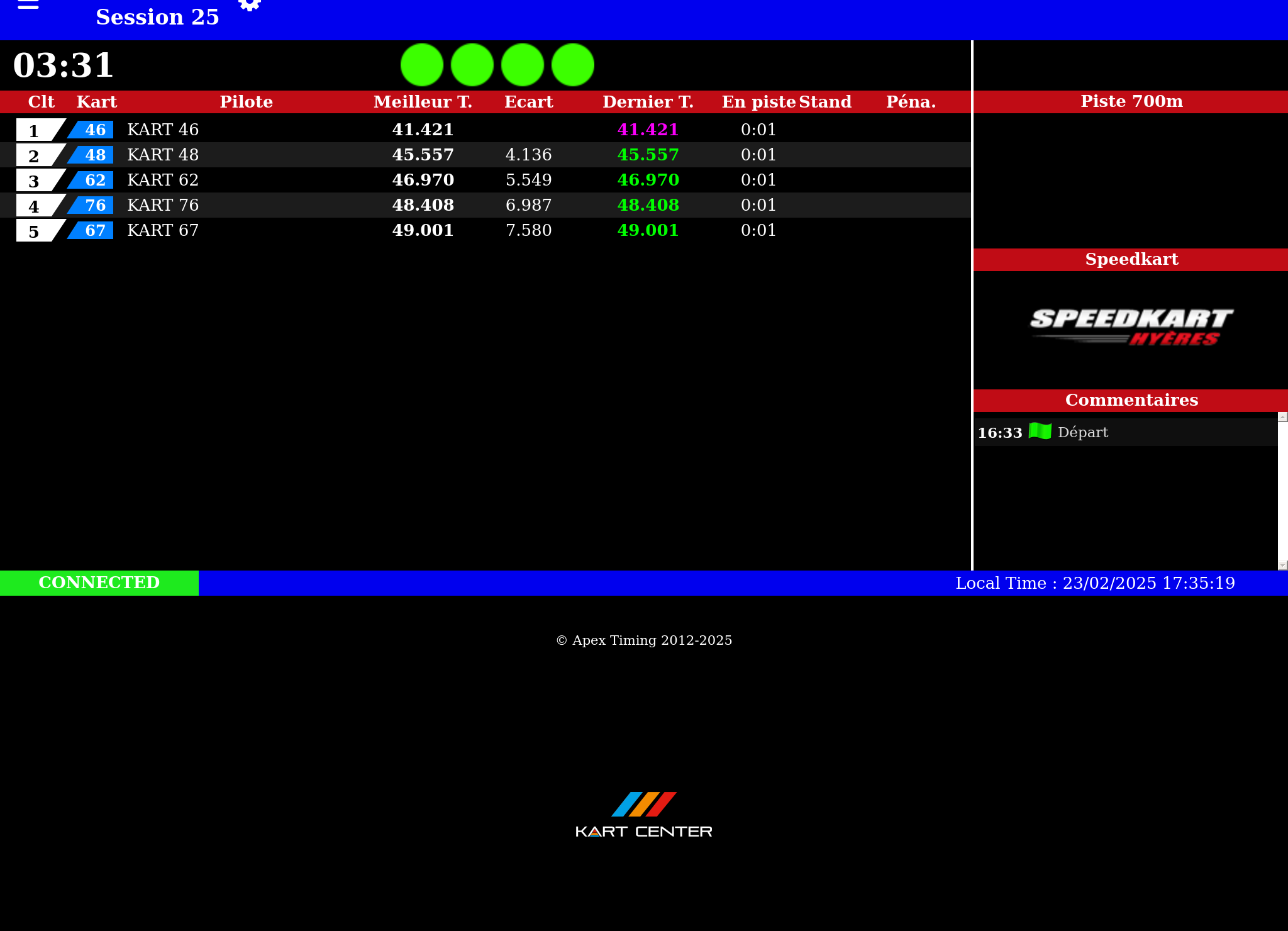
Task: Click the green flag next to Départ
Action: click(x=1040, y=432)
